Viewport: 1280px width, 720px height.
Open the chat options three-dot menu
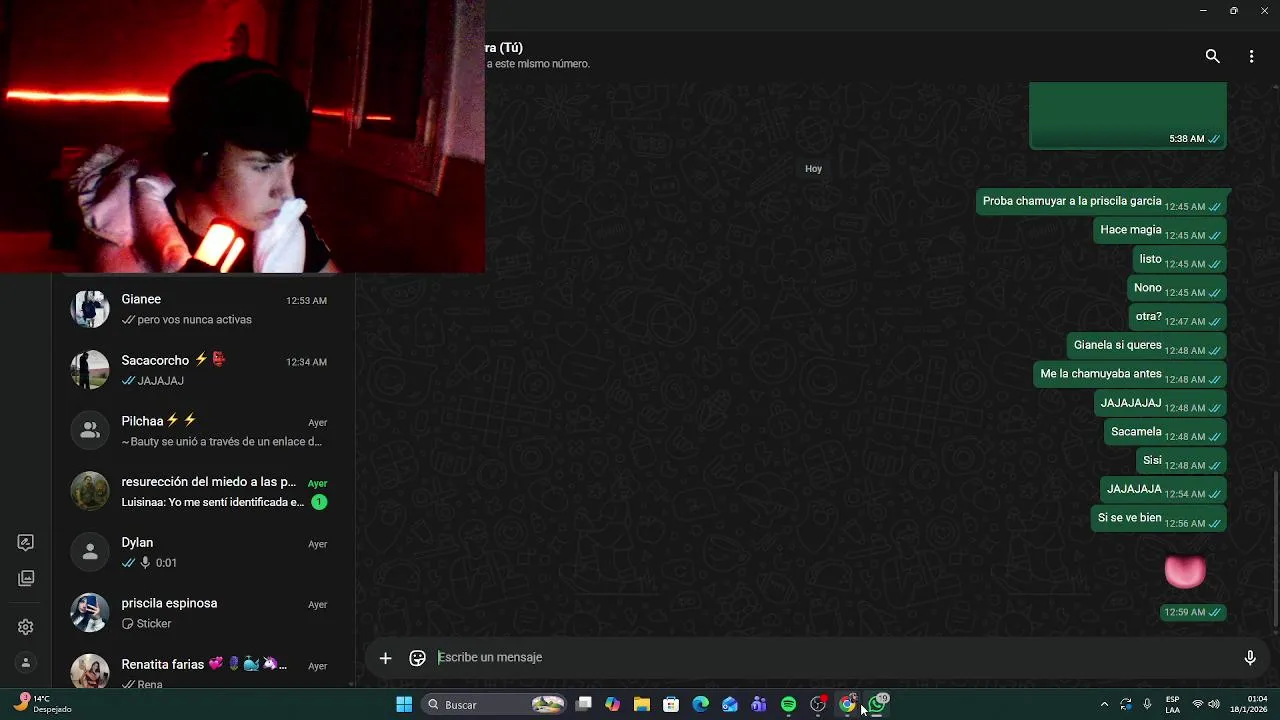1251,56
